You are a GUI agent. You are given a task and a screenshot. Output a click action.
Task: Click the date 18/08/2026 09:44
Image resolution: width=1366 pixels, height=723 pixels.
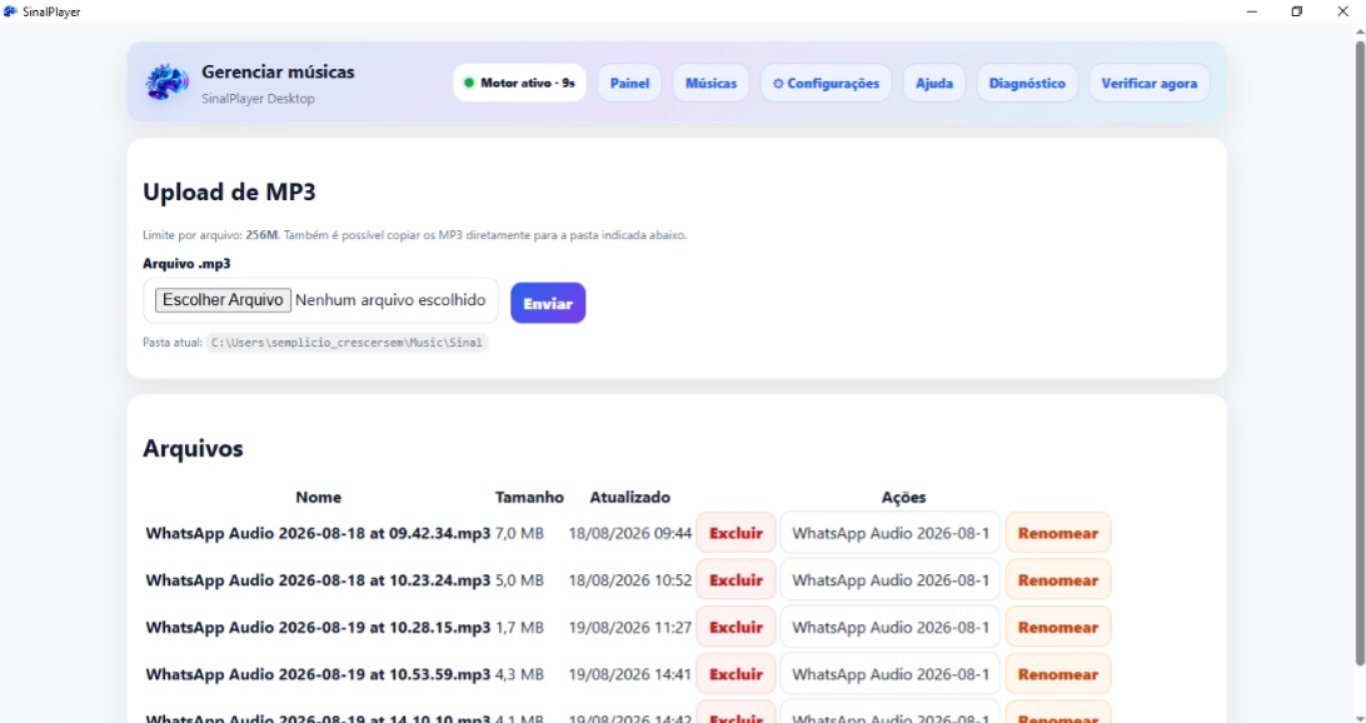click(x=630, y=533)
